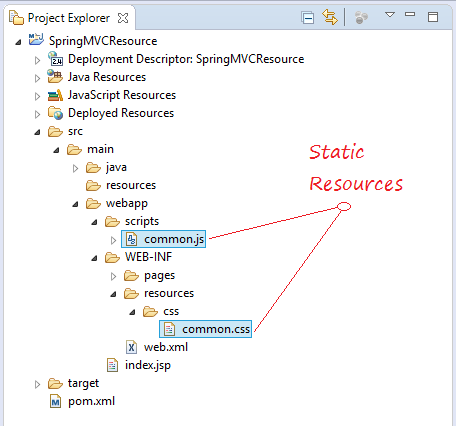Click the Collapse All toolbar icon

(307, 18)
